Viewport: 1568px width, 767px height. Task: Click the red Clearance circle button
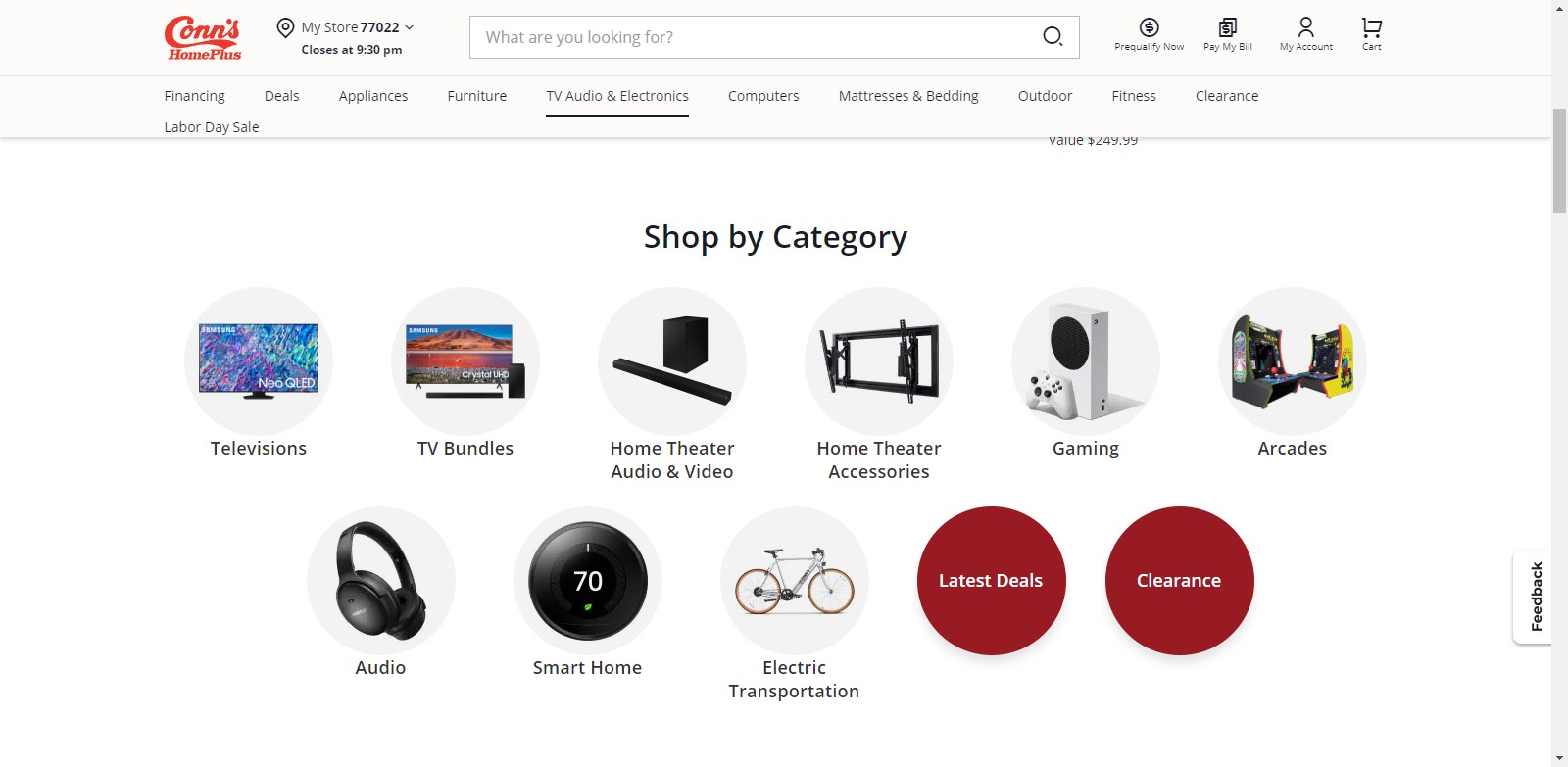point(1179,581)
